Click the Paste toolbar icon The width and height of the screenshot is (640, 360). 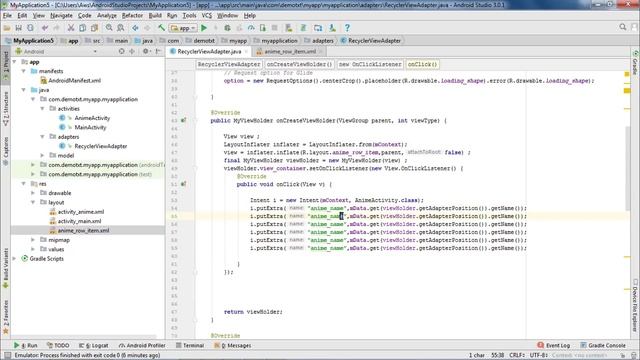(x=94, y=28)
